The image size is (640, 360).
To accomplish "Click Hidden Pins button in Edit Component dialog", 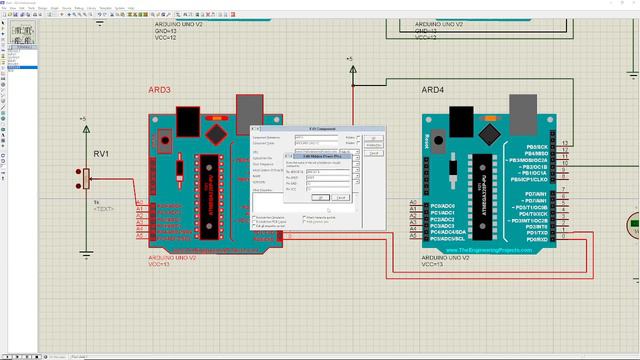I will pyautogui.click(x=373, y=145).
